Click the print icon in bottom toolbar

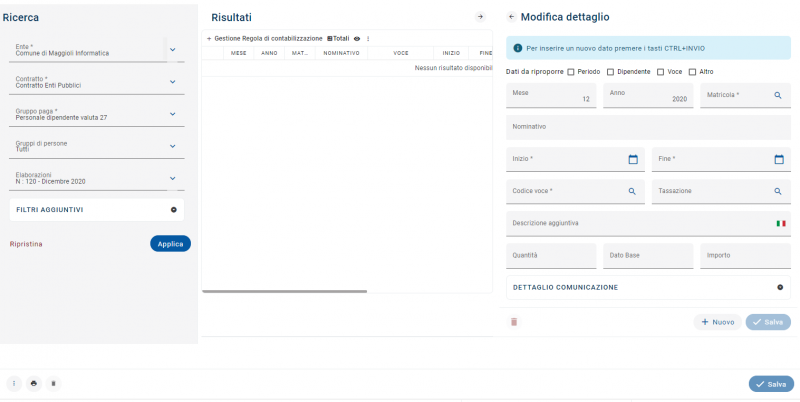(34, 384)
